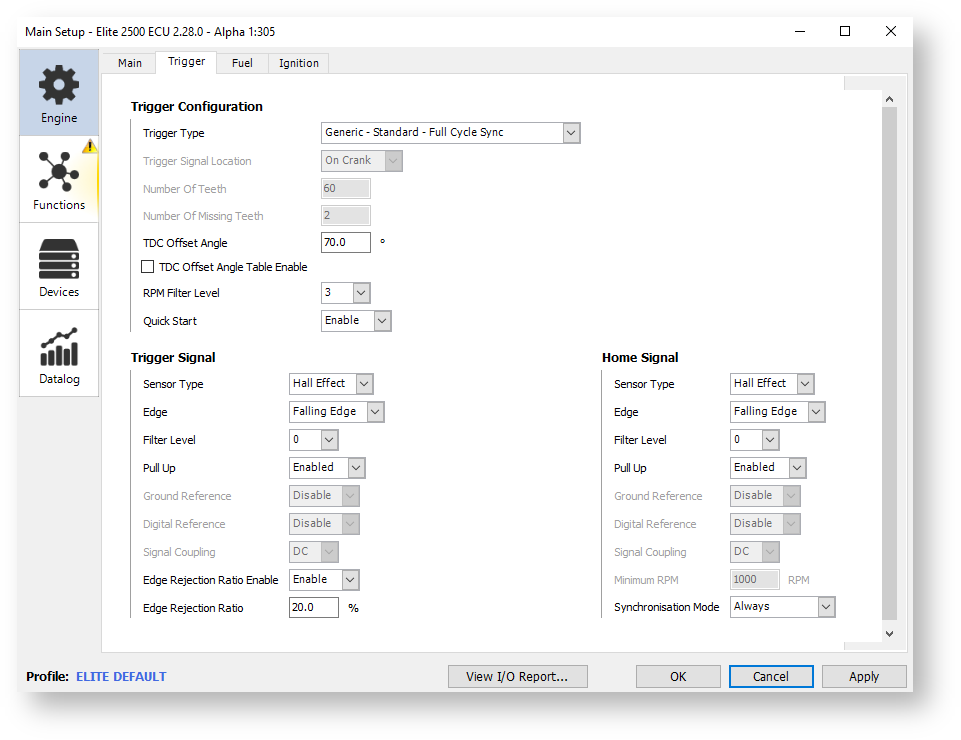Minimize the Main Setup window
The width and height of the screenshot is (961, 740).
pyautogui.click(x=800, y=31)
